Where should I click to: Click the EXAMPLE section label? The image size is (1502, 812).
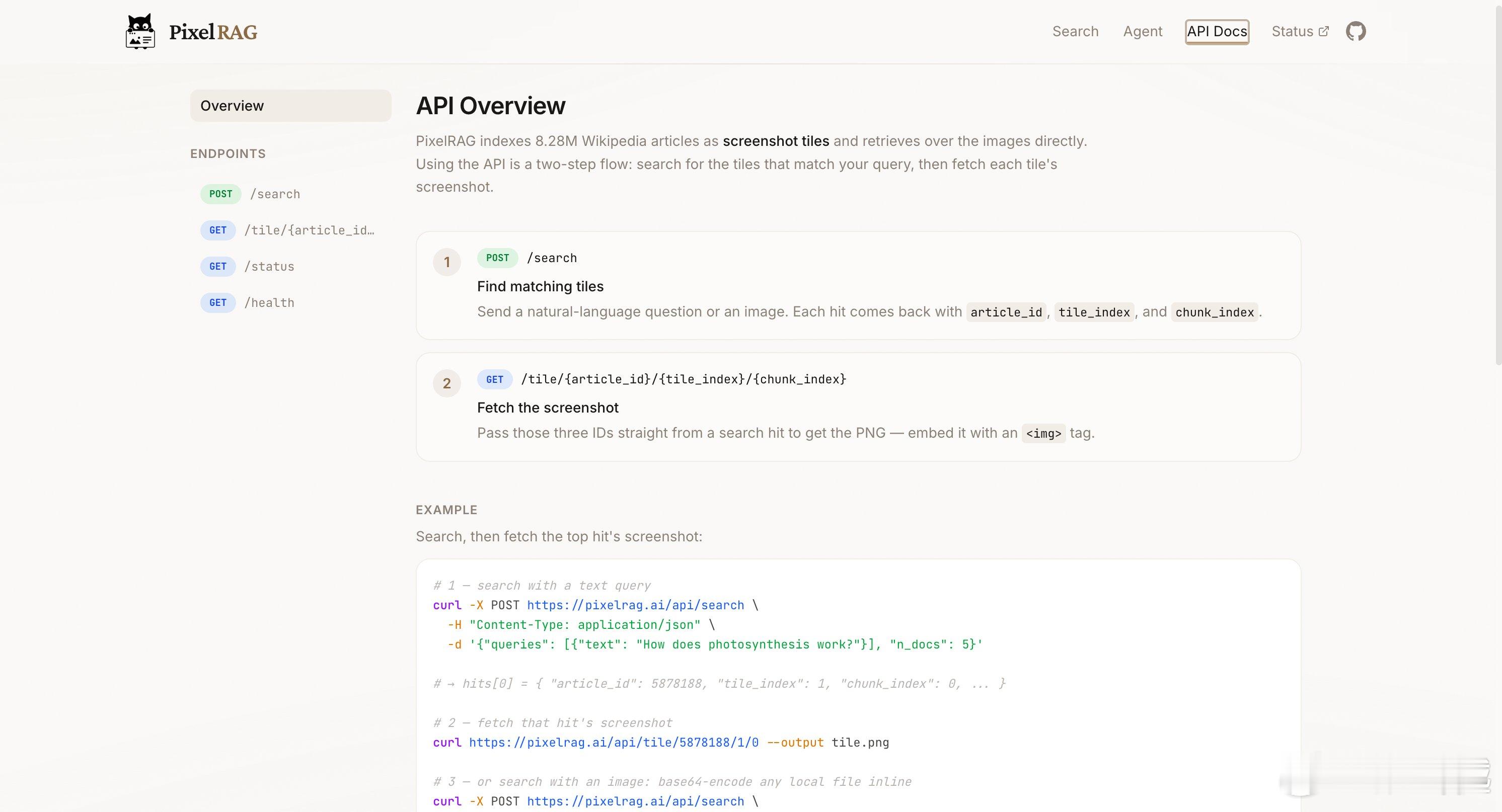pyautogui.click(x=446, y=510)
